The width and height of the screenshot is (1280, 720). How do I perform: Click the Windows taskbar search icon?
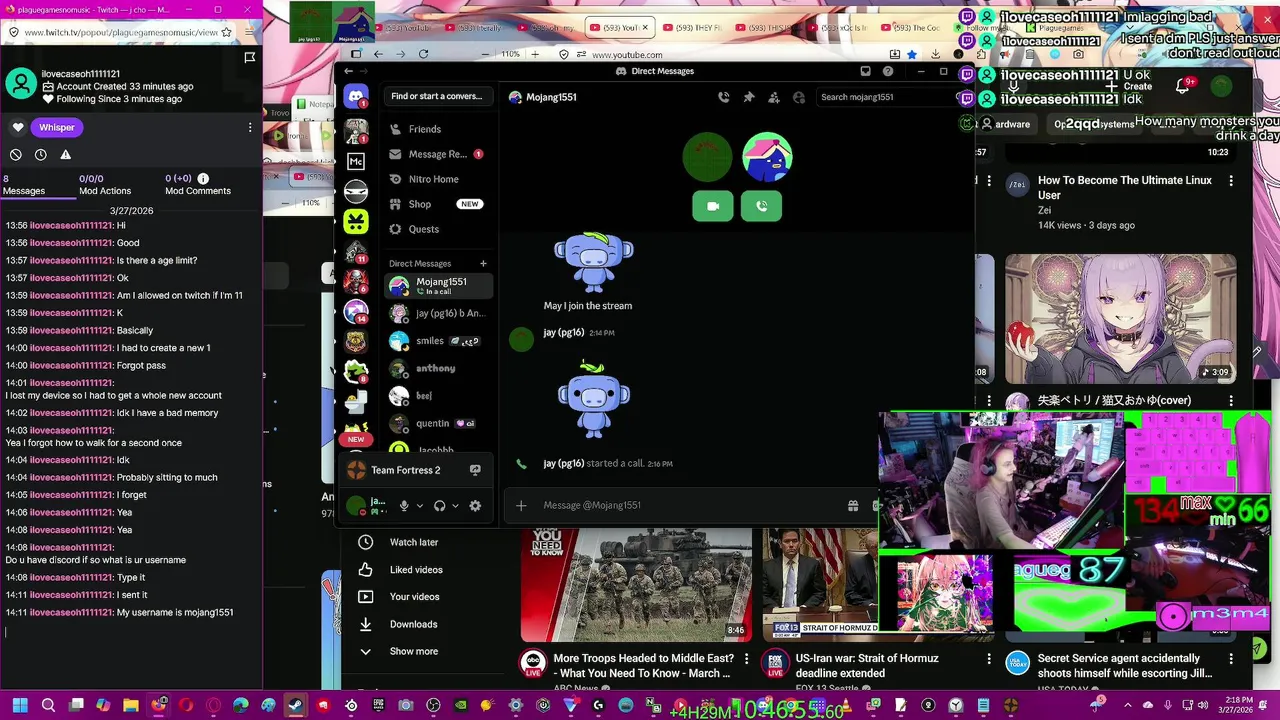point(48,705)
